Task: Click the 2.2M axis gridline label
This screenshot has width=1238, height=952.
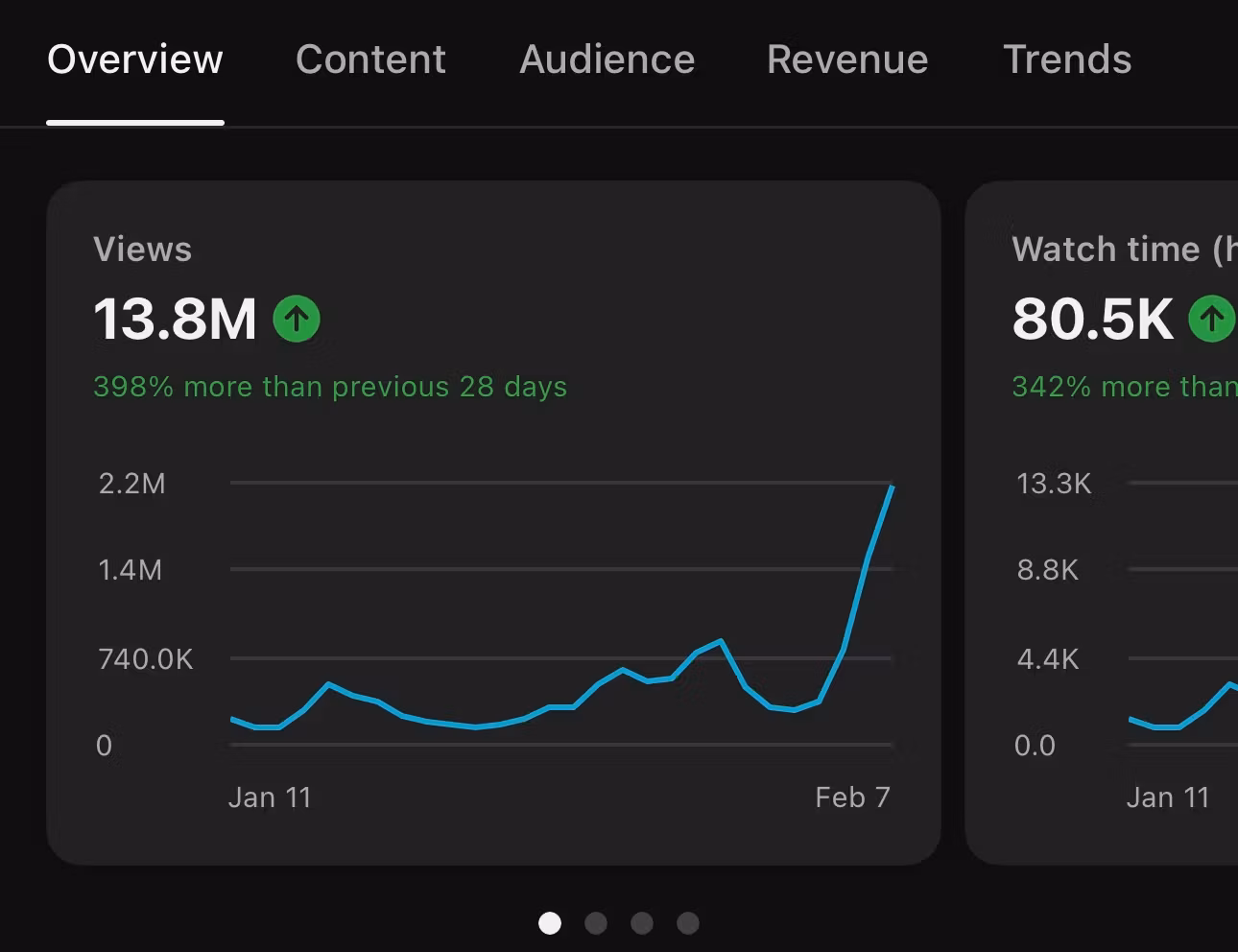Action: pyautogui.click(x=132, y=483)
